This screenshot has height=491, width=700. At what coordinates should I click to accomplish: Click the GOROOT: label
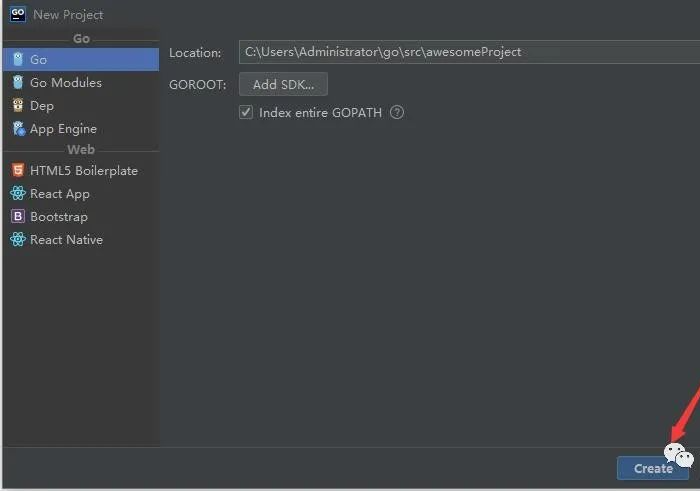(x=197, y=85)
